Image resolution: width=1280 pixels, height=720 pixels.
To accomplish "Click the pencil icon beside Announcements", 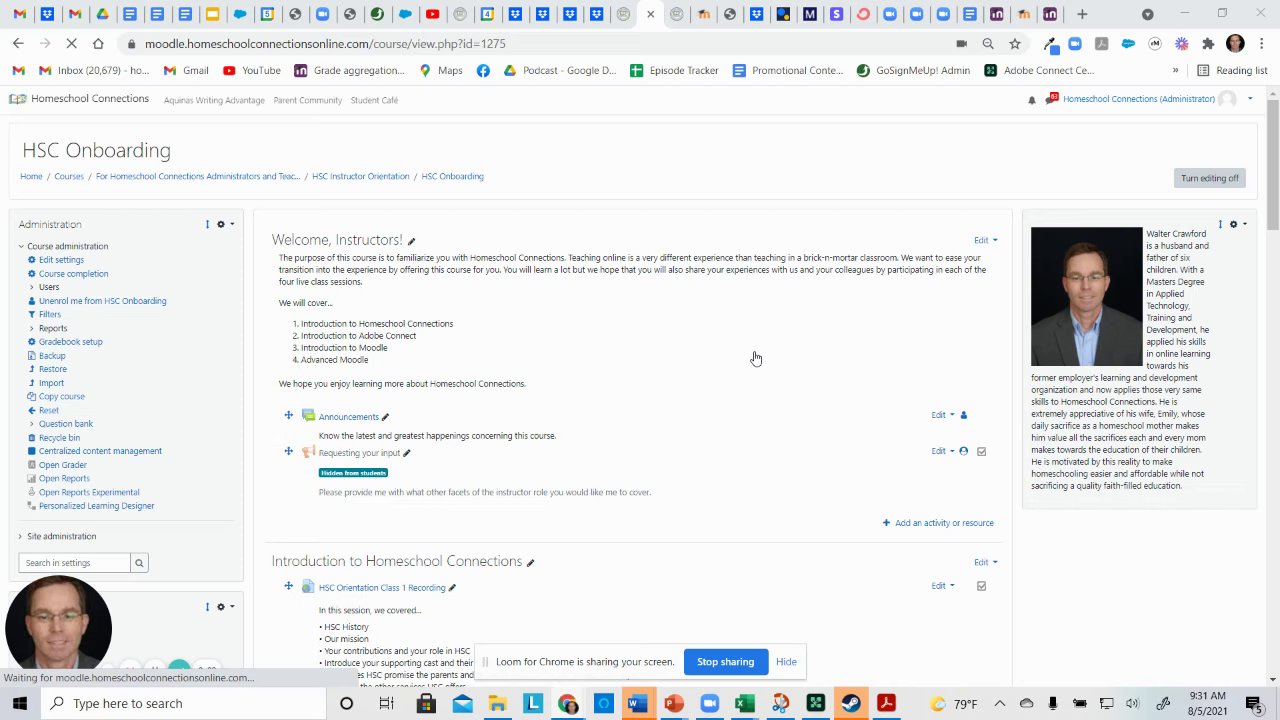I will (385, 417).
